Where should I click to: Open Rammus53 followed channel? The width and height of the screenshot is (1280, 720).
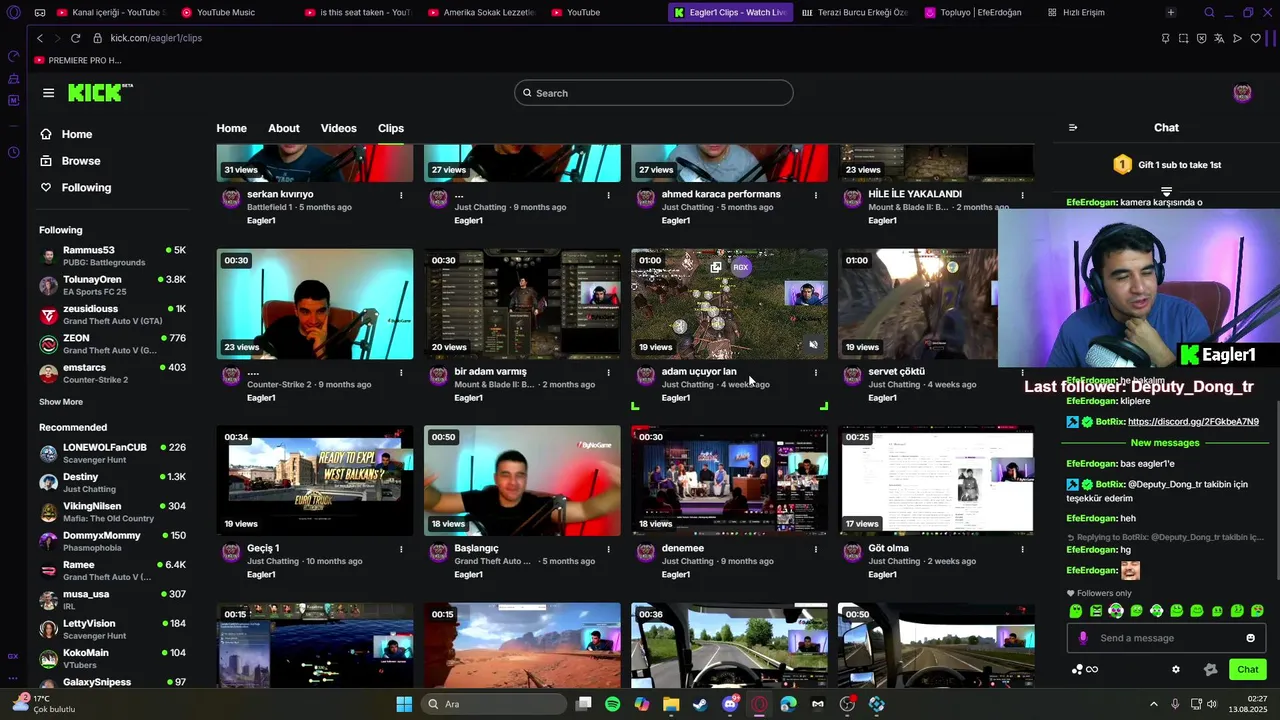pyautogui.click(x=112, y=256)
